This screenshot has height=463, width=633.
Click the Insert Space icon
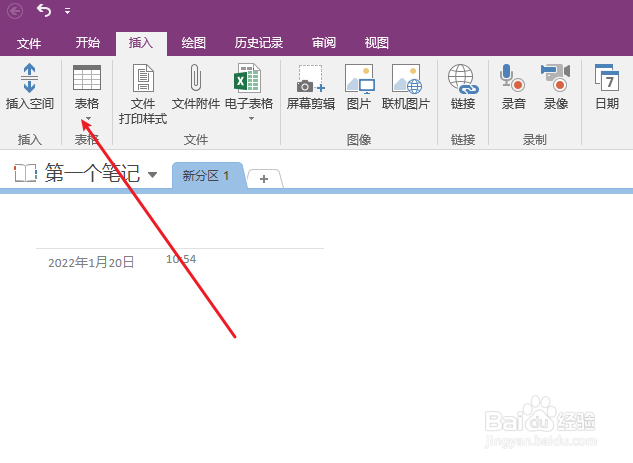[29, 78]
